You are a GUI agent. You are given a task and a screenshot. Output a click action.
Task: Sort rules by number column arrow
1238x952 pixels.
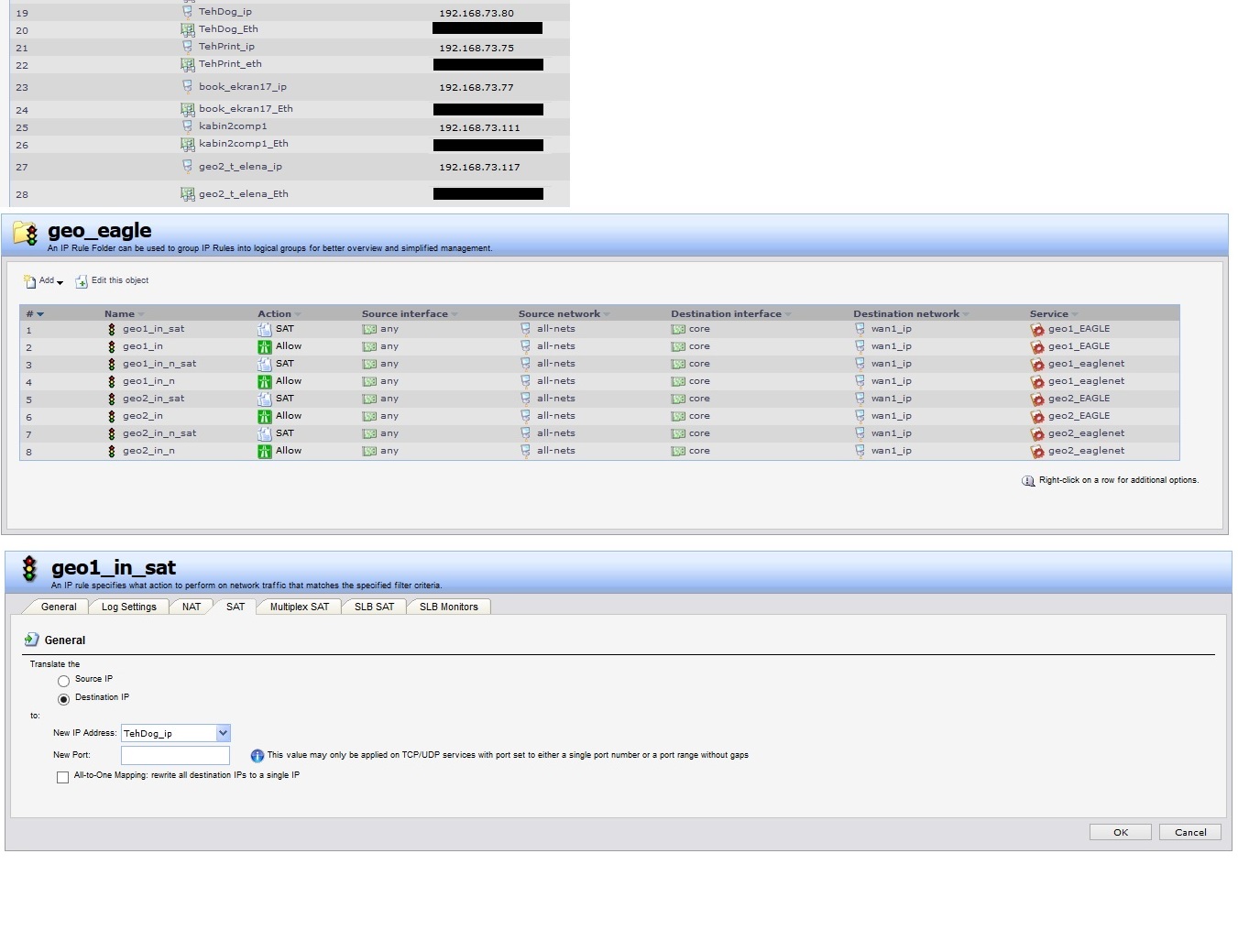pos(40,314)
